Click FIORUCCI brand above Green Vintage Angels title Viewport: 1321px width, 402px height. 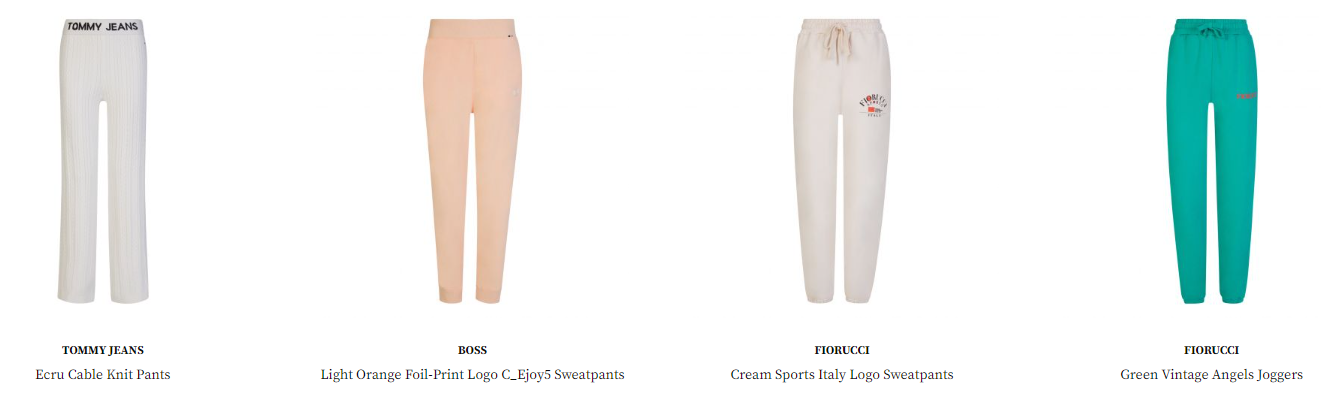pos(1211,350)
